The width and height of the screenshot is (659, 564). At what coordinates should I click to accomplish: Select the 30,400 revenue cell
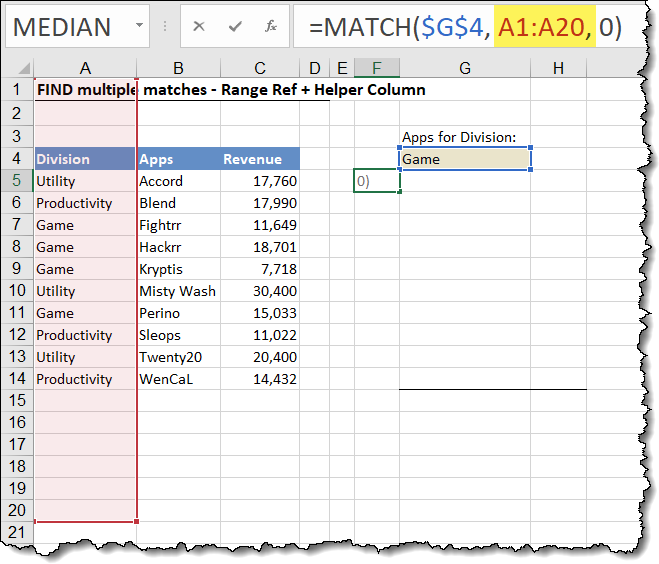[x=260, y=291]
